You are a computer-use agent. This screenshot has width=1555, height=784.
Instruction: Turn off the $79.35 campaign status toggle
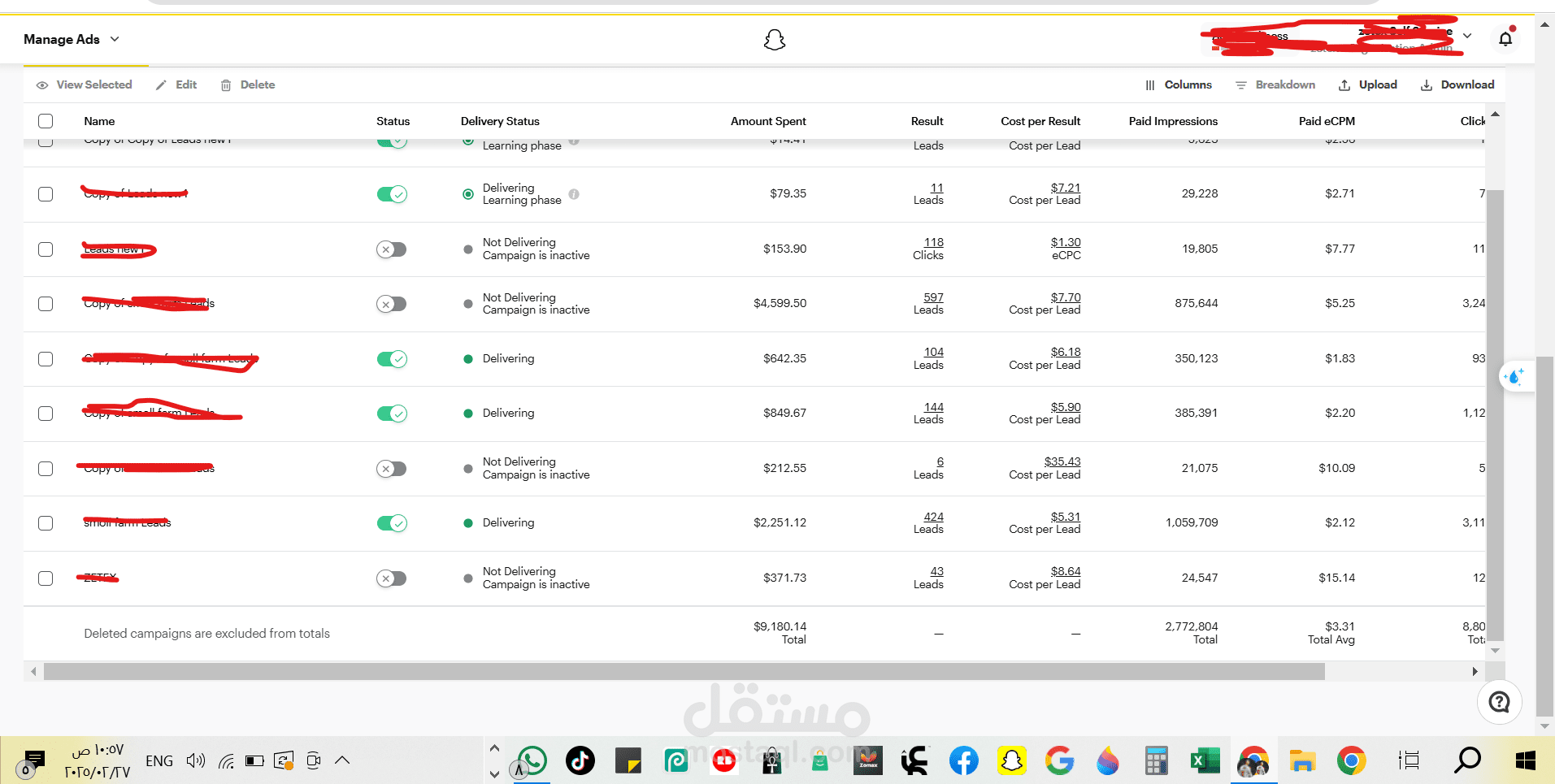pos(392,194)
